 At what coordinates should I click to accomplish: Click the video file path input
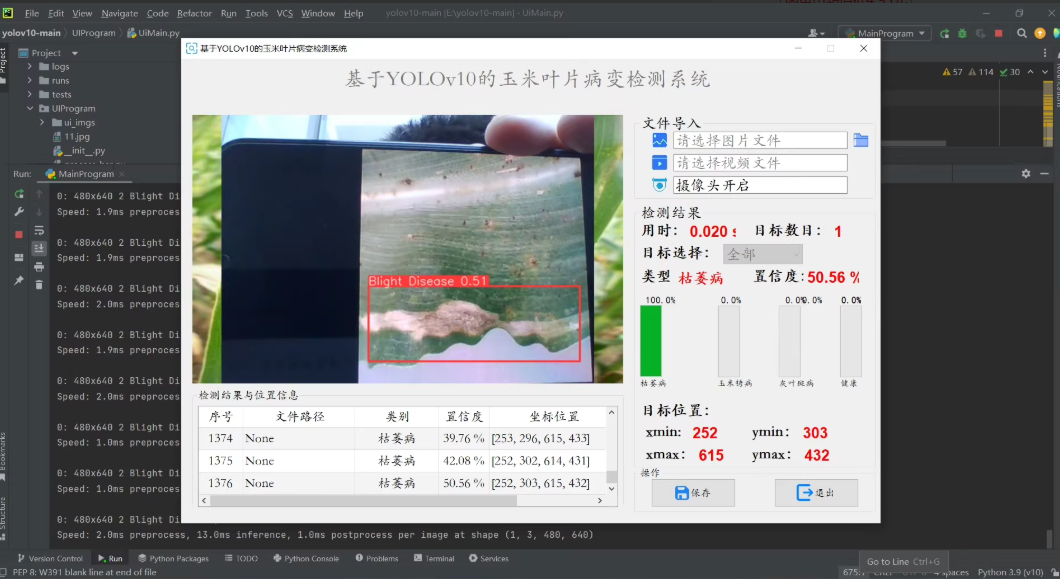760,162
